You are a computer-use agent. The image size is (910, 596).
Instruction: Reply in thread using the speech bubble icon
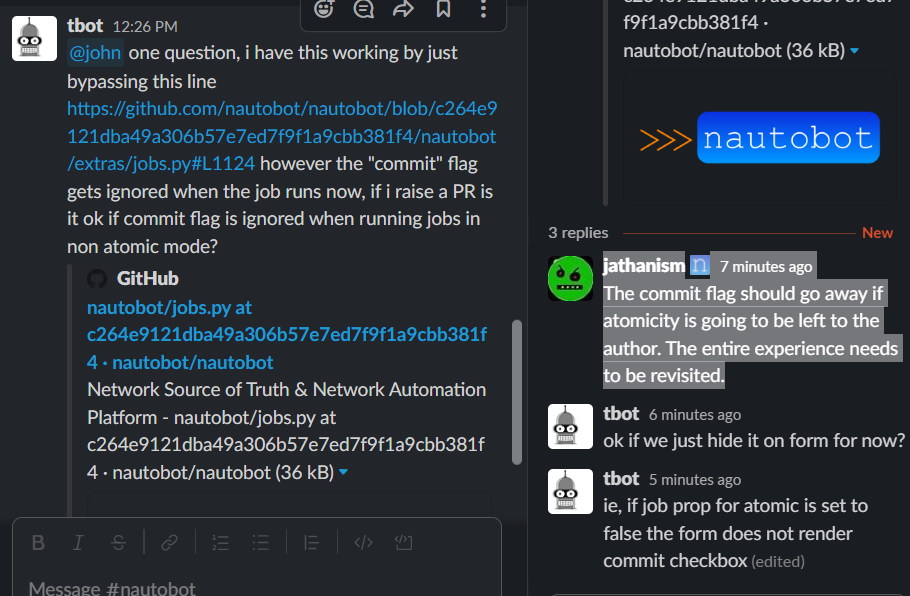(x=363, y=10)
